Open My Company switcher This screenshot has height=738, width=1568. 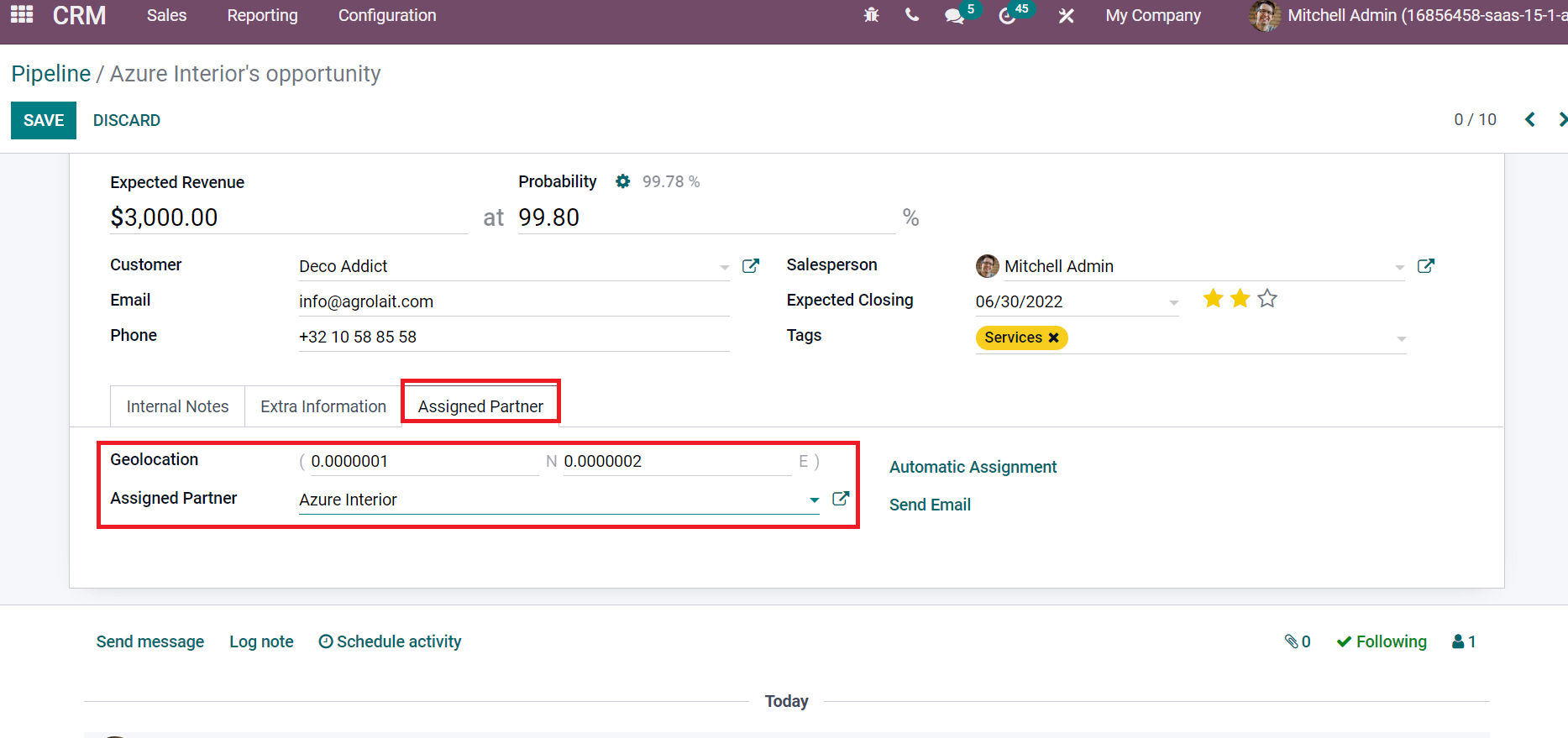pos(1153,15)
